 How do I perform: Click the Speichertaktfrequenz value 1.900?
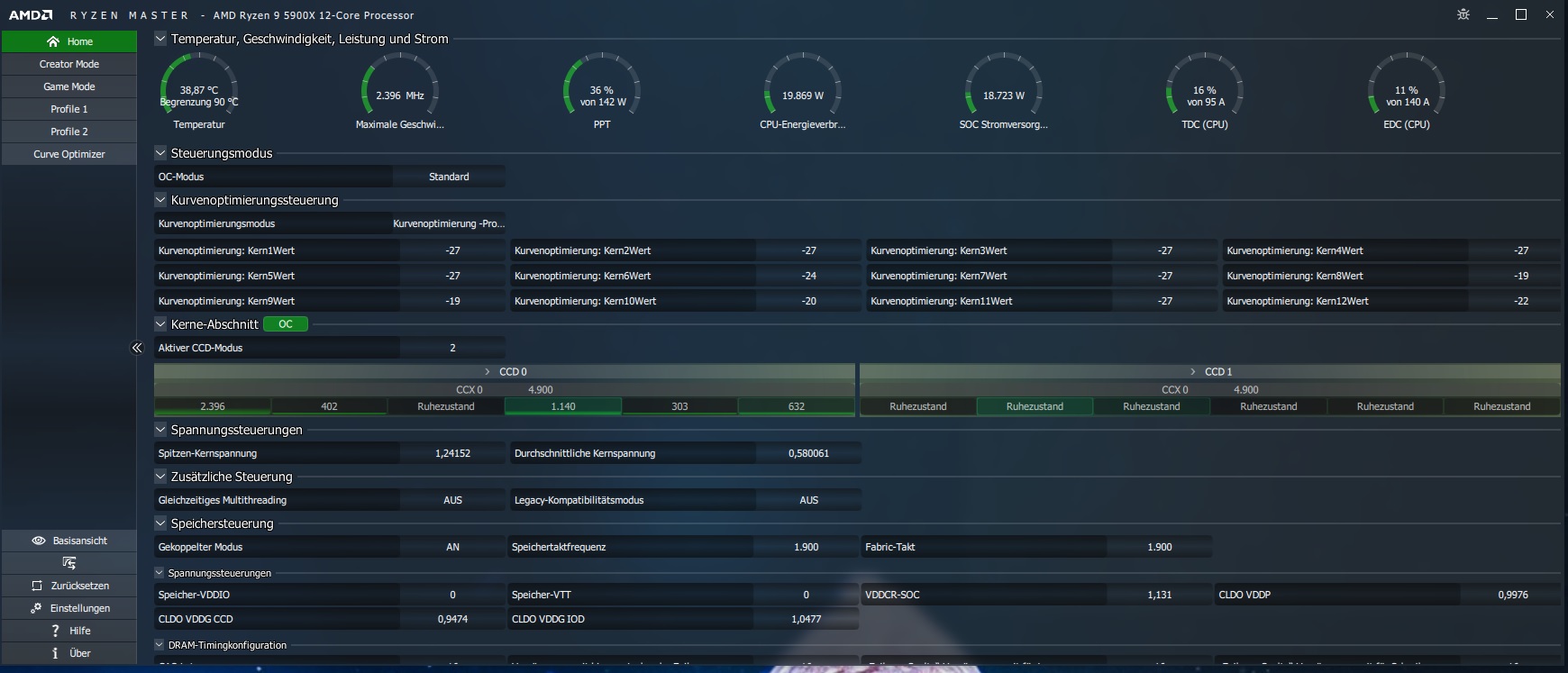pyautogui.click(x=807, y=547)
